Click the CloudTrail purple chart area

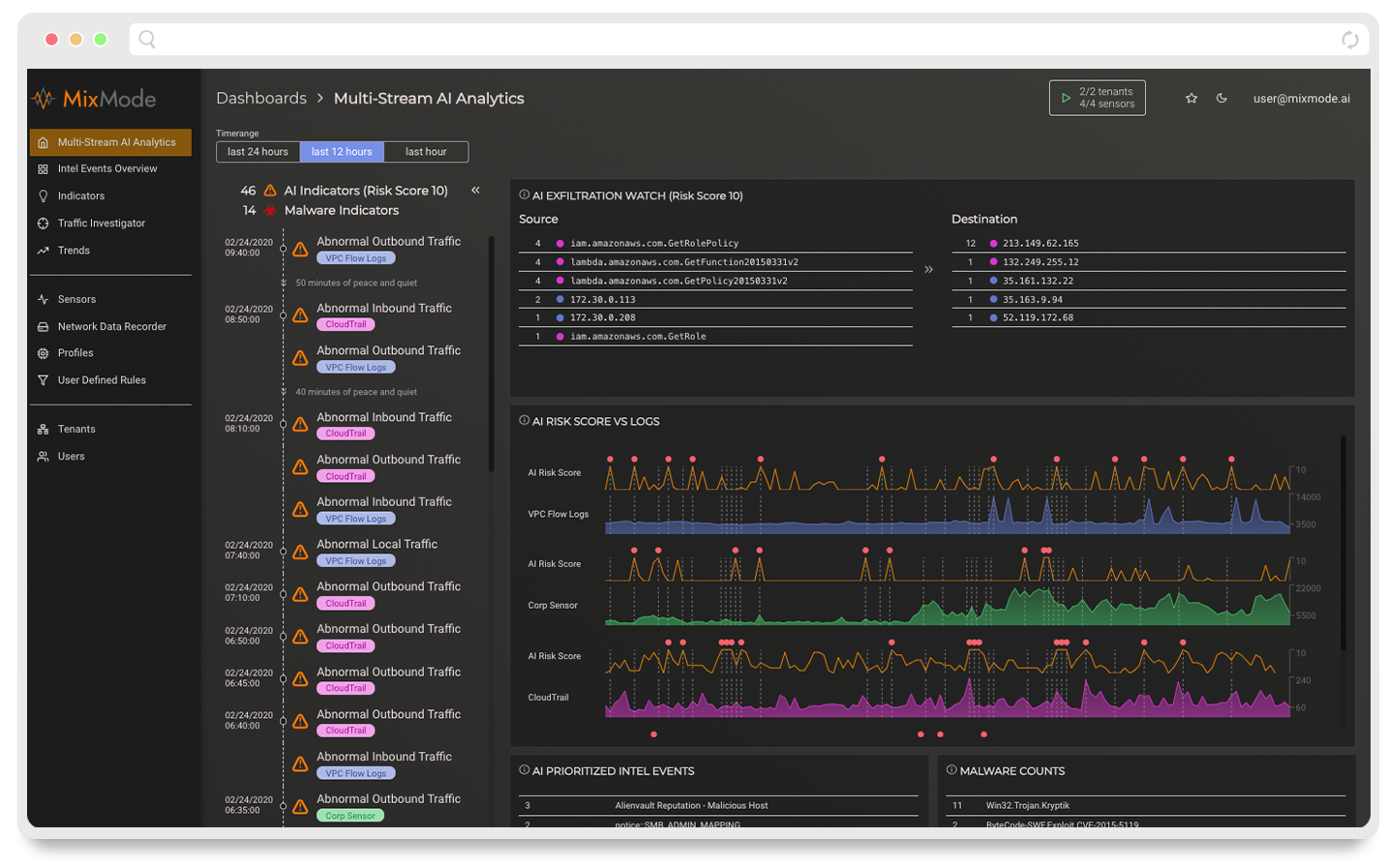948,698
